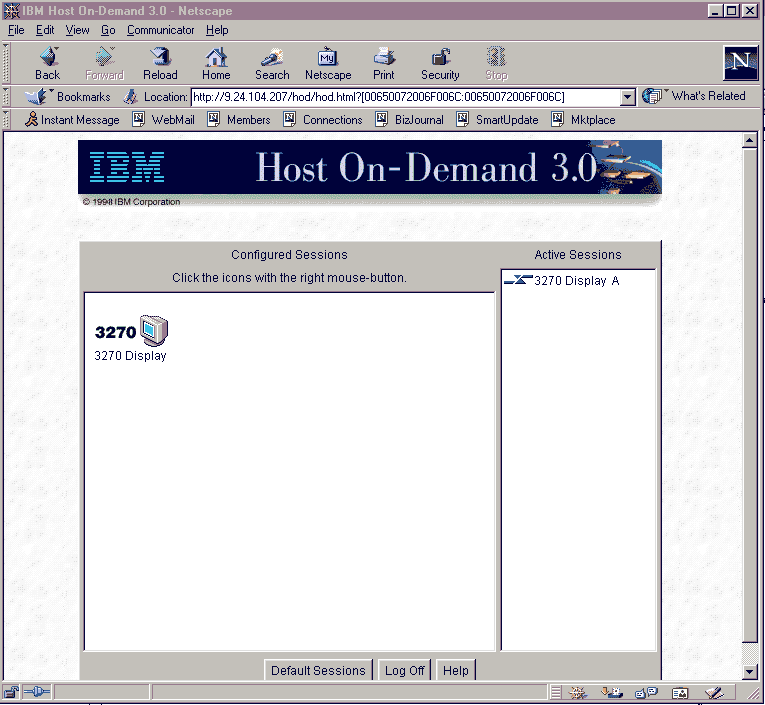Open the Communicator menu
Screen dimensions: 765x705
(x=160, y=30)
